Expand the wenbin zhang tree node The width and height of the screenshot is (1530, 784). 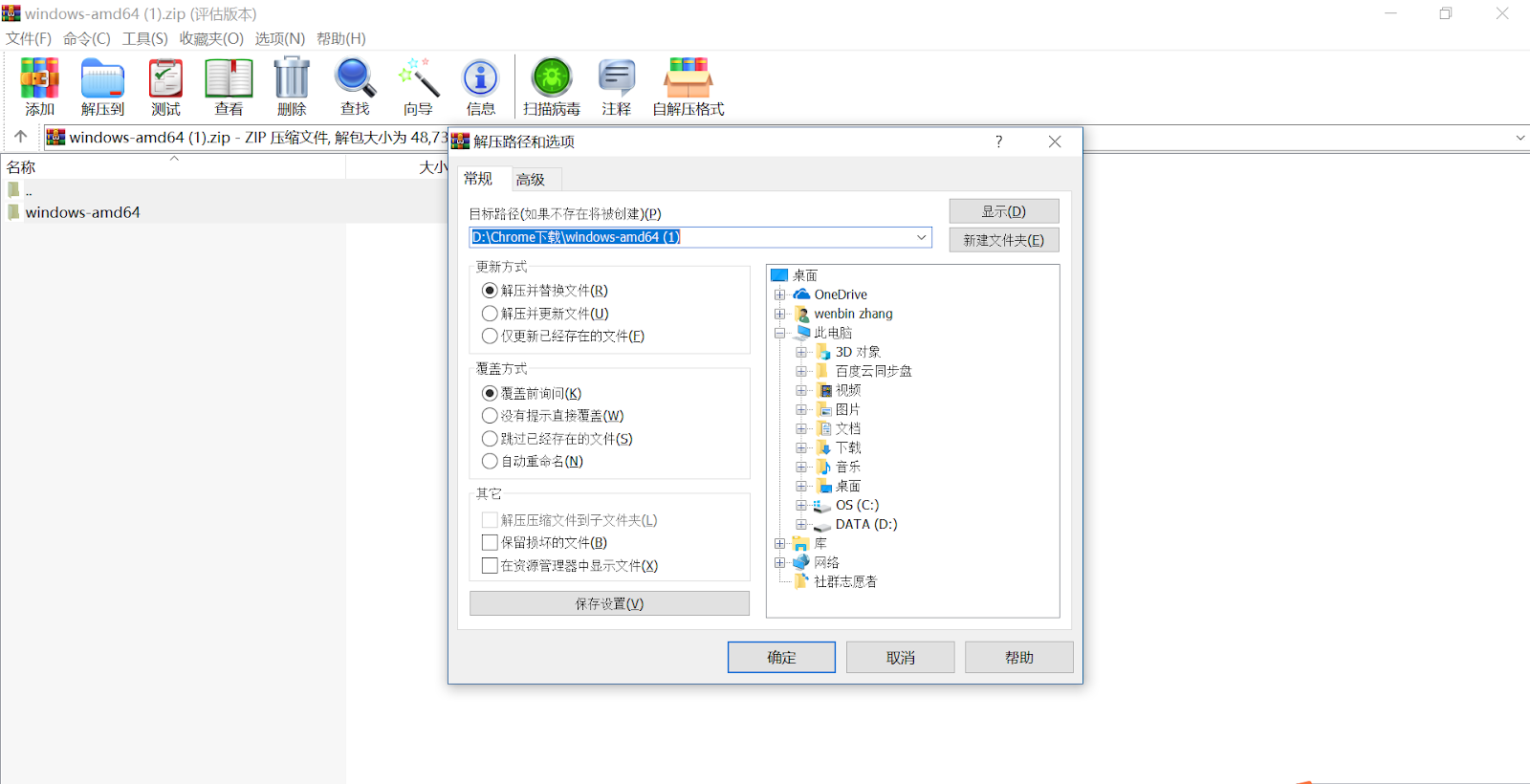click(780, 314)
